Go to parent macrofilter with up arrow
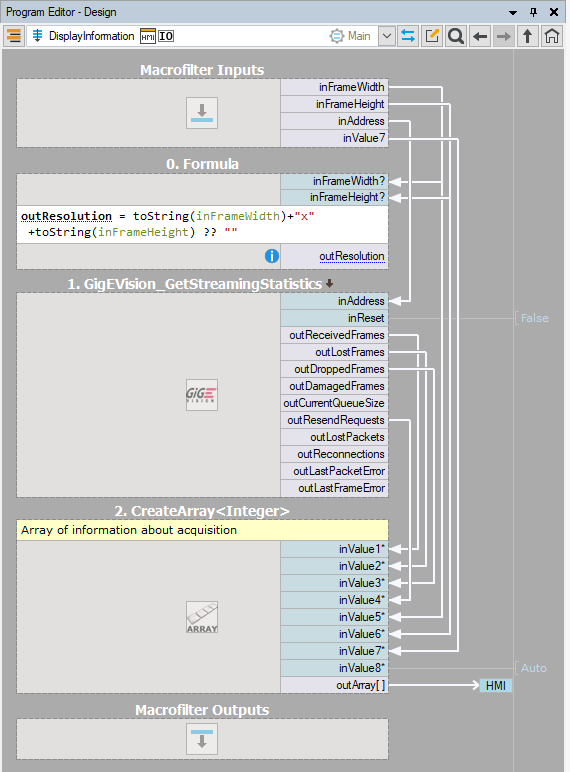The height and width of the screenshot is (772, 570). 527,36
